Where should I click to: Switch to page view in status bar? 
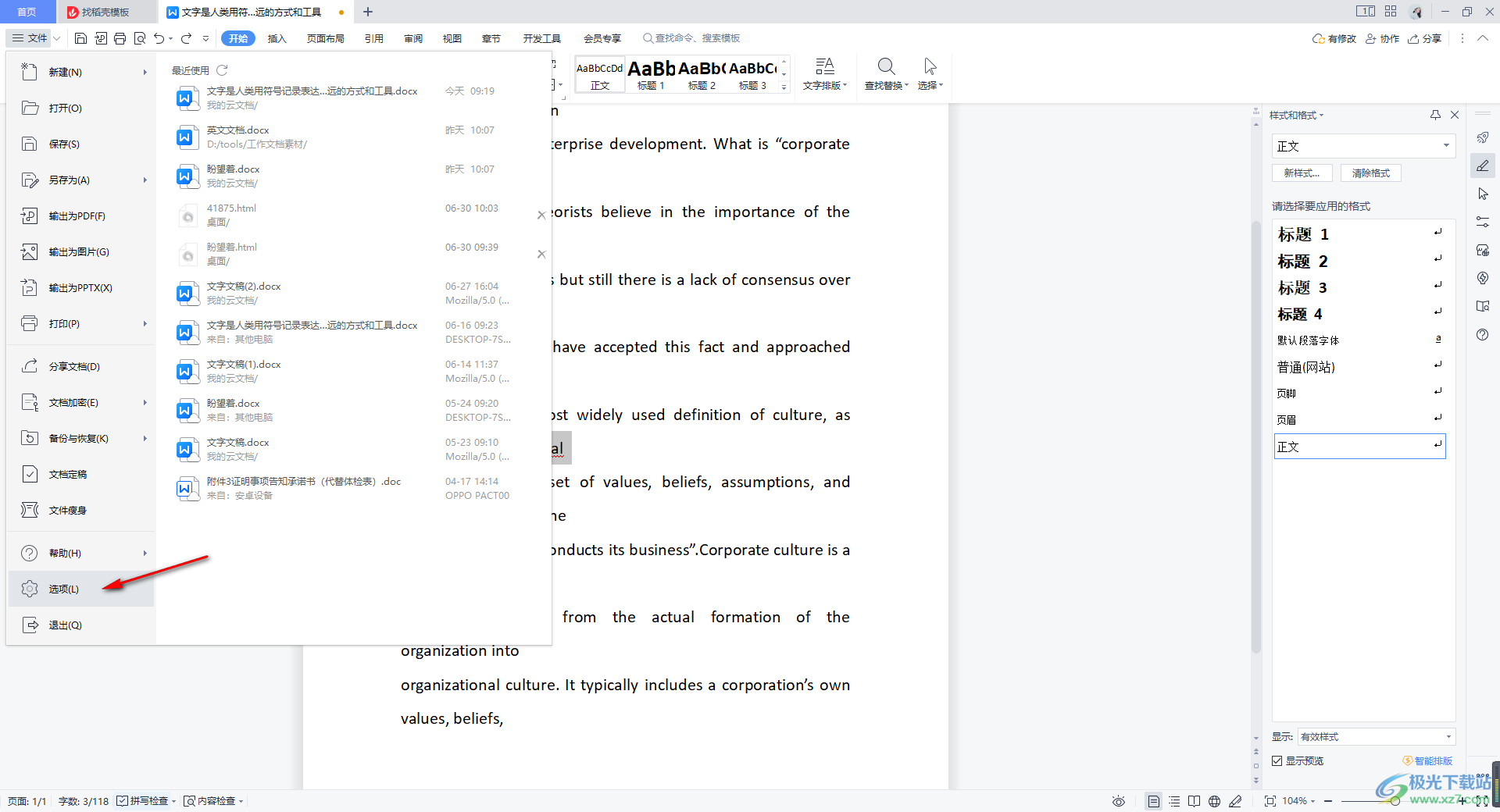pos(1154,801)
